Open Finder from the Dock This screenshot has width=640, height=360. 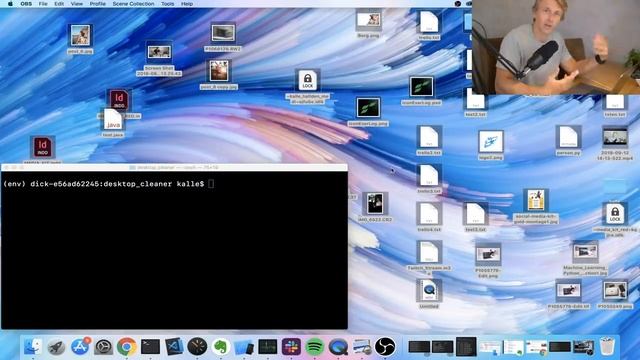point(33,347)
